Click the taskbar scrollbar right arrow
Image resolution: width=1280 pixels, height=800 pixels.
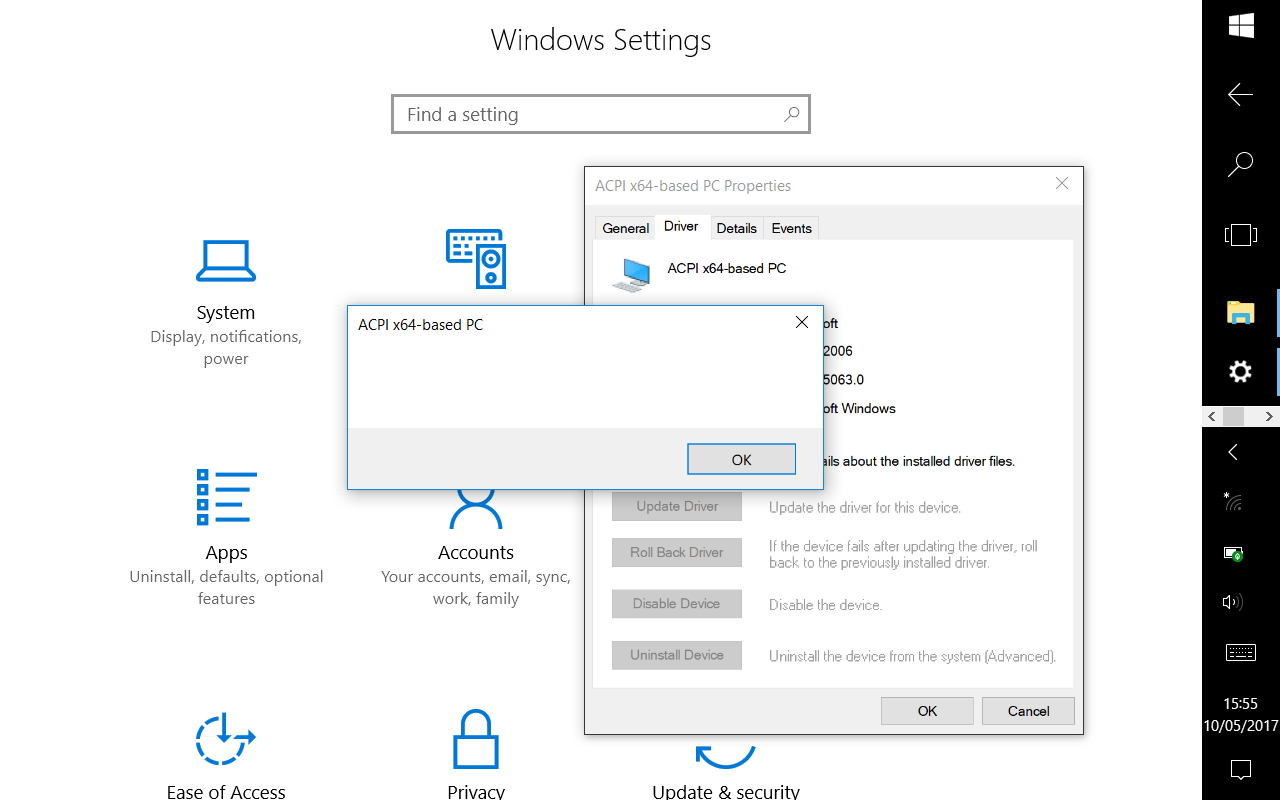[1269, 416]
